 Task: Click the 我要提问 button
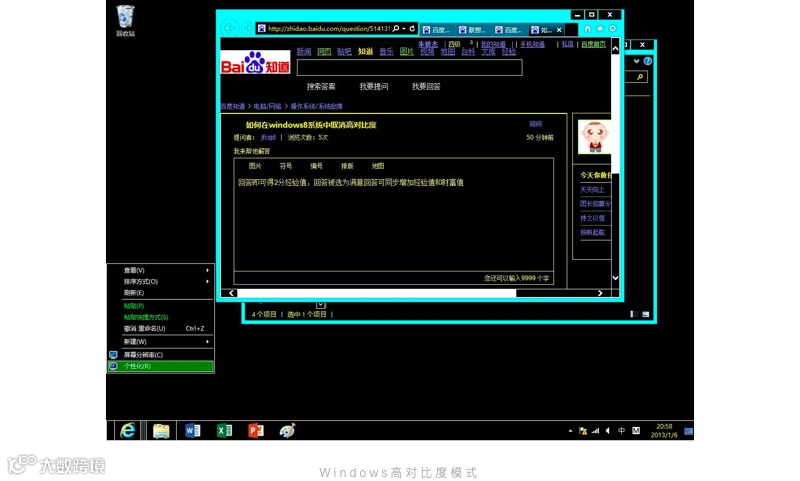coord(374,87)
